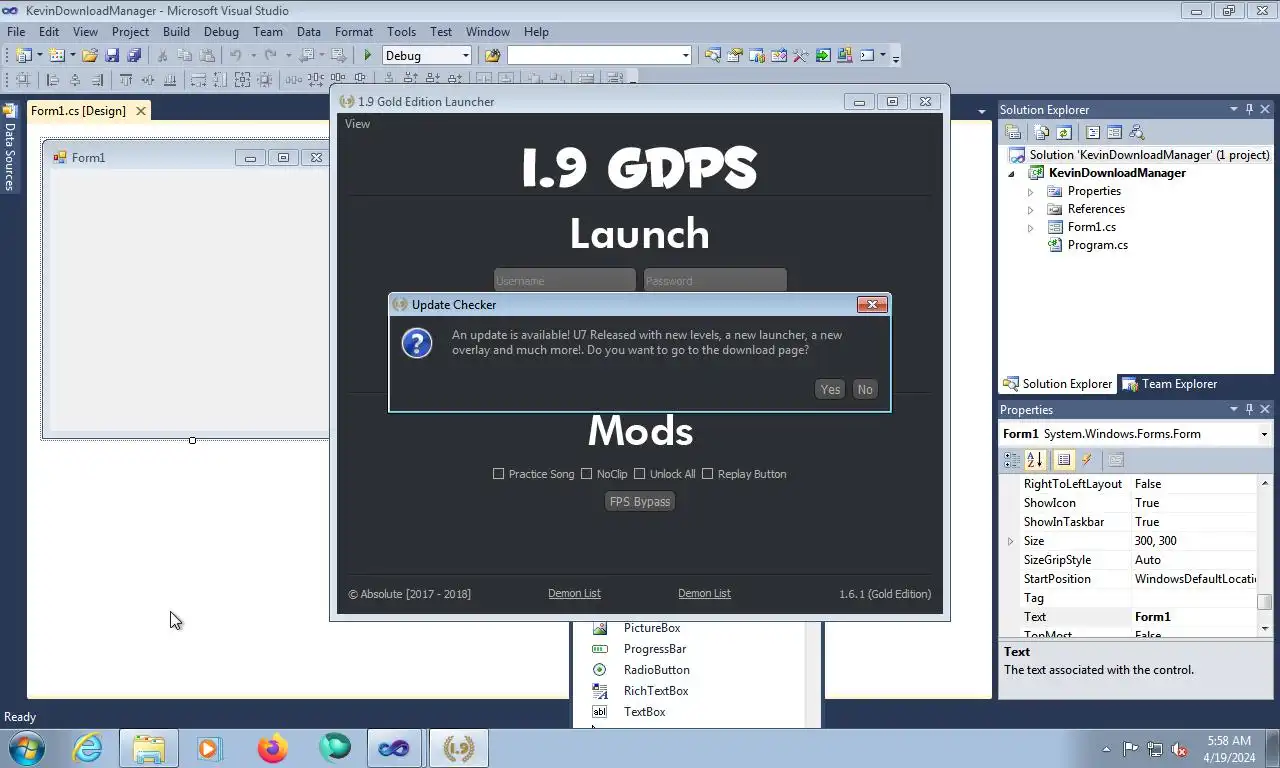Click View Class Diagram icon in Solution Explorer
This screenshot has height=768, width=1280.
click(1137, 132)
